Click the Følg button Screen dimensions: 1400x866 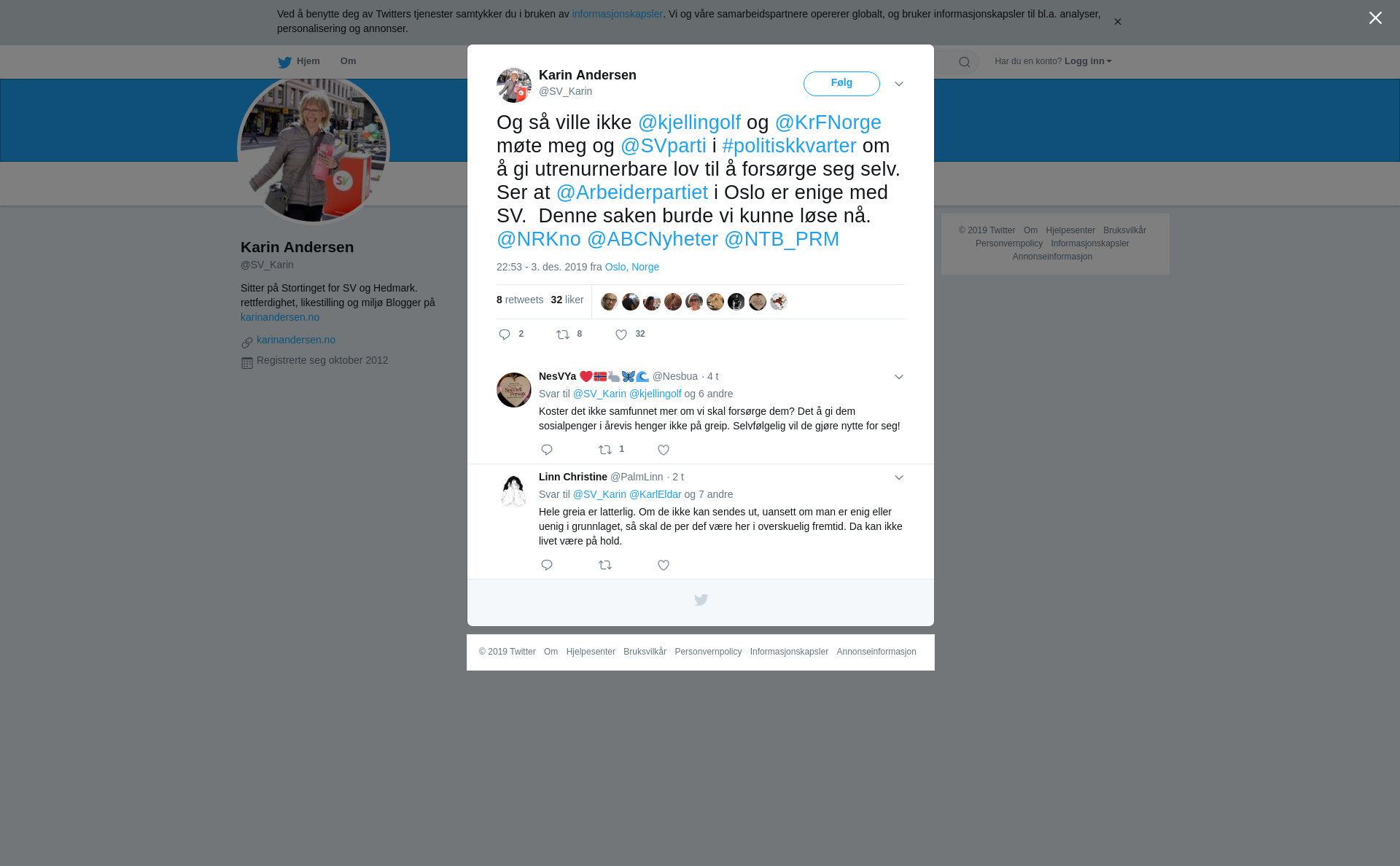841,83
